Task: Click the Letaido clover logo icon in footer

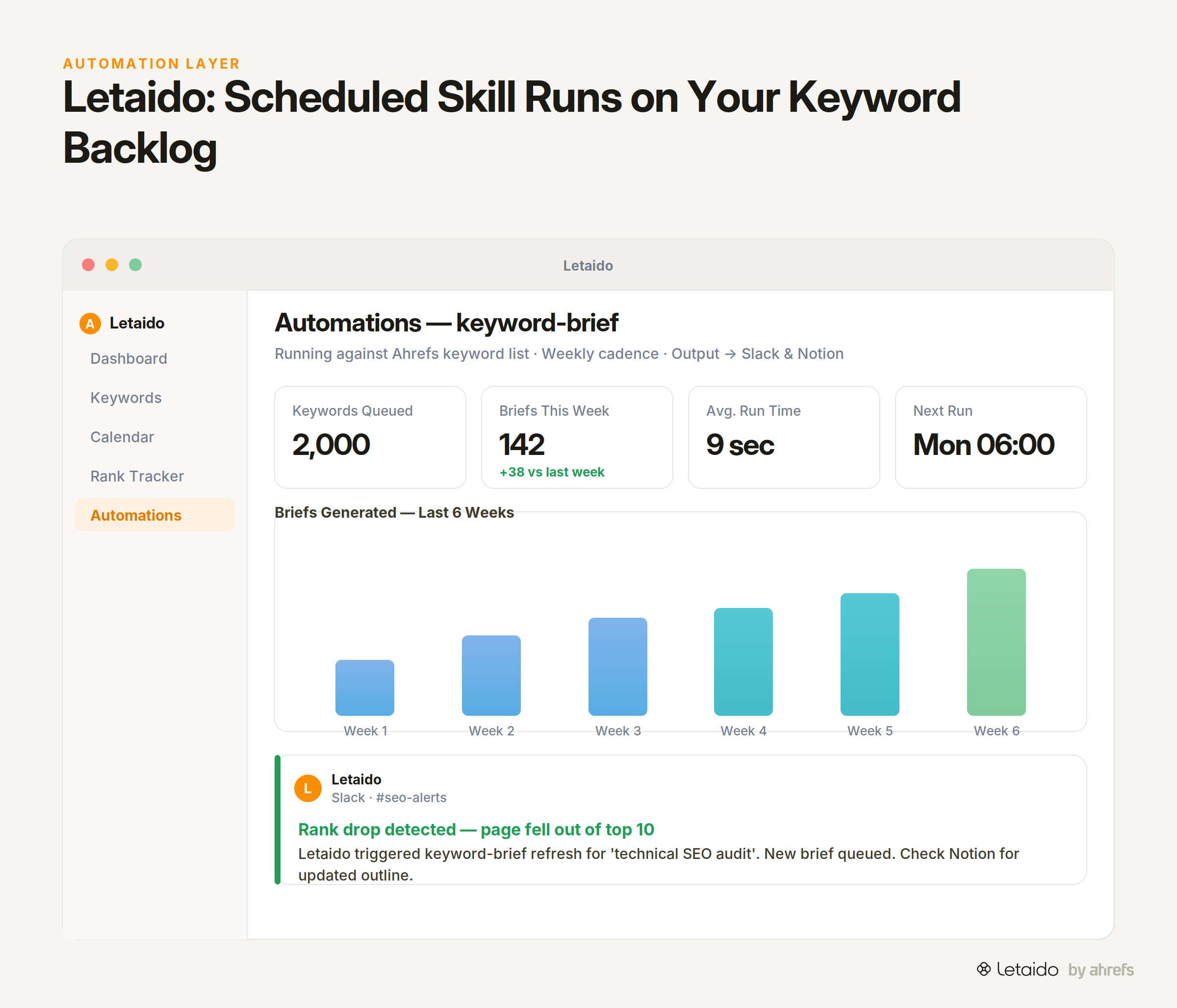Action: tap(984, 969)
